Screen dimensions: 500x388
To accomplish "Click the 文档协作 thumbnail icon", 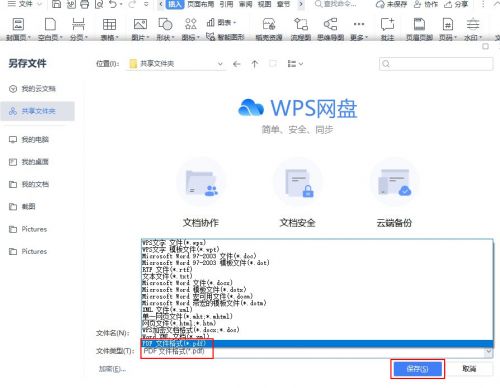I will [201, 182].
